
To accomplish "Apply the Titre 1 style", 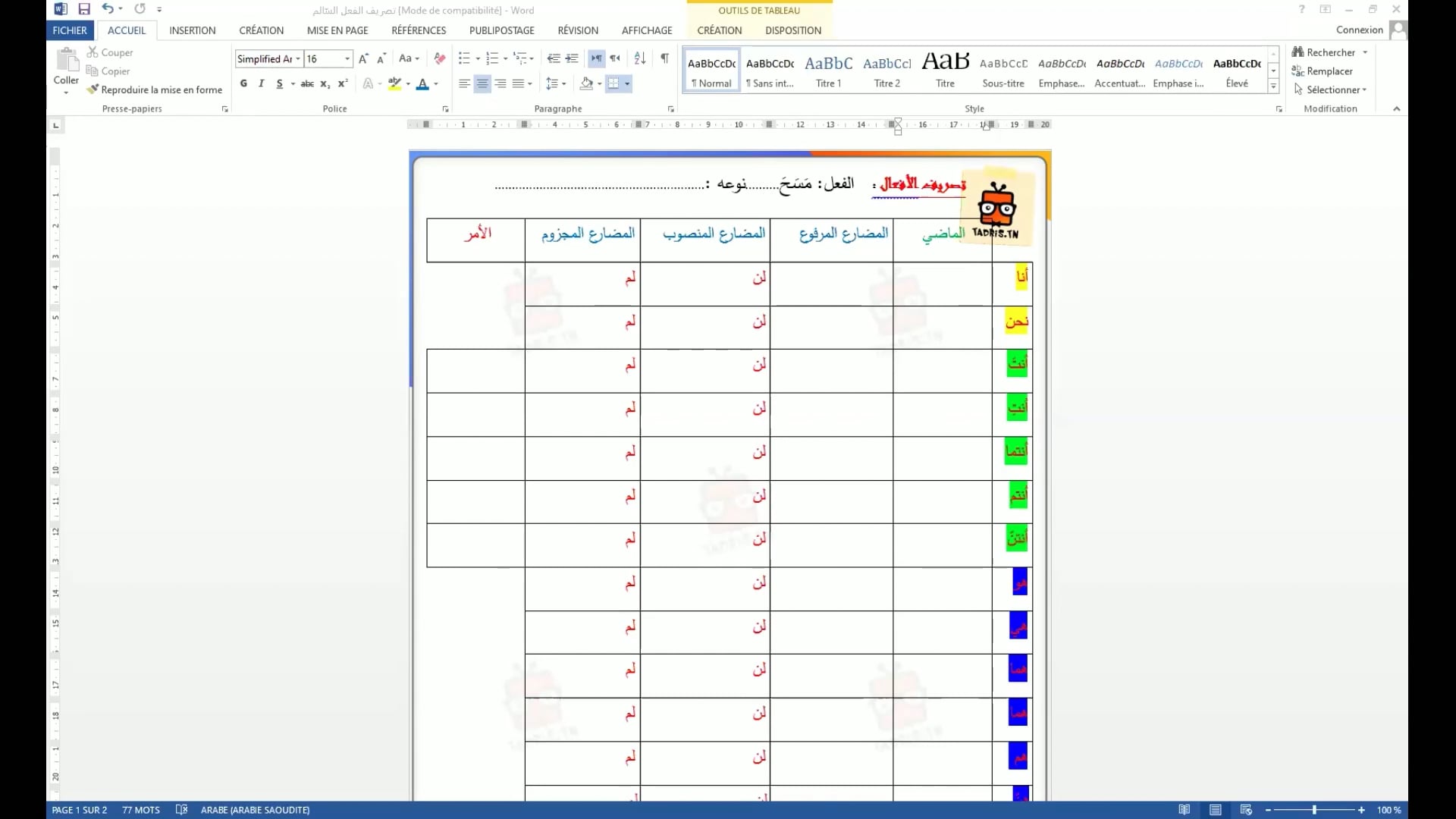I will point(828,71).
